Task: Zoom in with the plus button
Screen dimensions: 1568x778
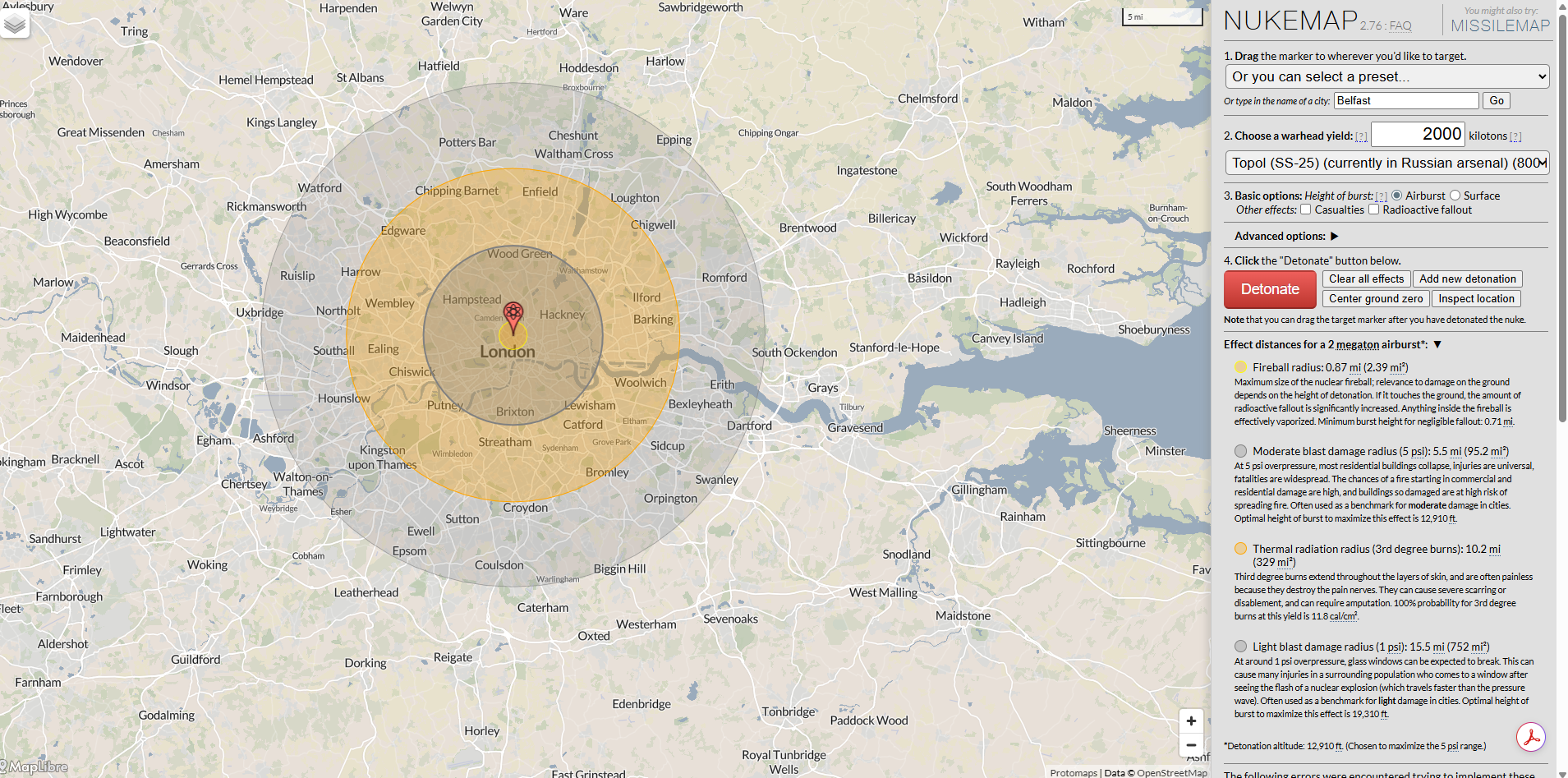Action: pyautogui.click(x=1191, y=721)
